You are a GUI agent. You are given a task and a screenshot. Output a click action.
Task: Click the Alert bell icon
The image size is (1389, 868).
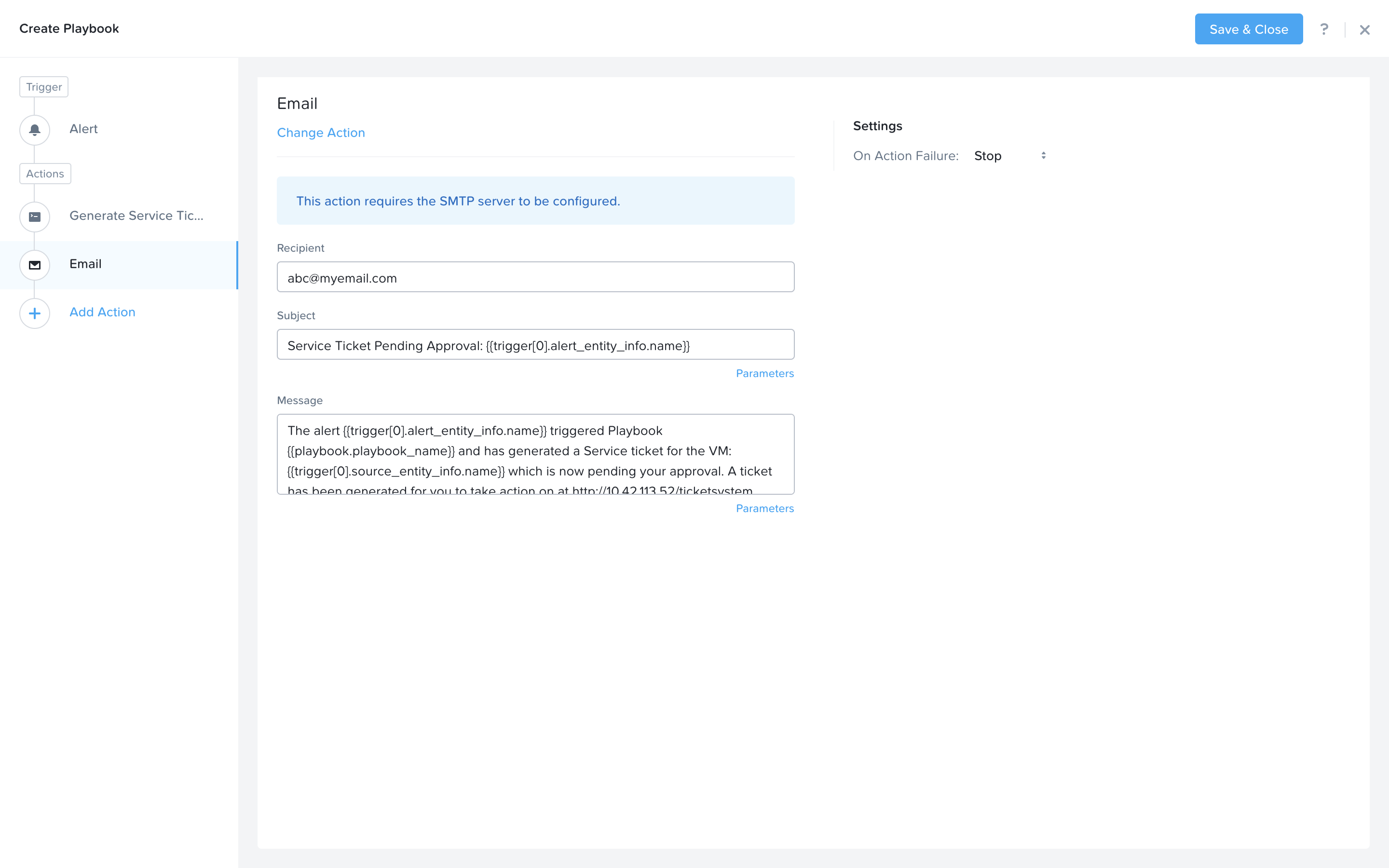[x=34, y=130]
